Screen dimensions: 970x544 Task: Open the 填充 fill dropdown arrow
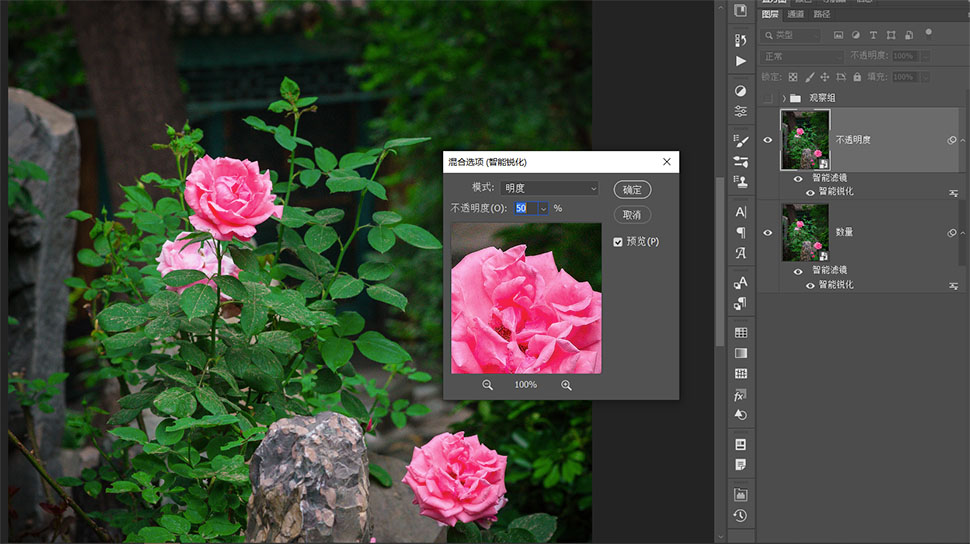coord(925,77)
